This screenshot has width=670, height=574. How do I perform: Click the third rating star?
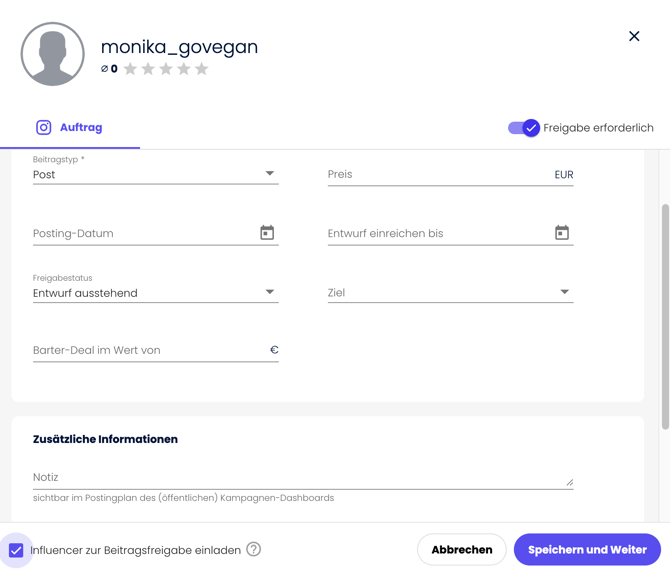(x=166, y=68)
